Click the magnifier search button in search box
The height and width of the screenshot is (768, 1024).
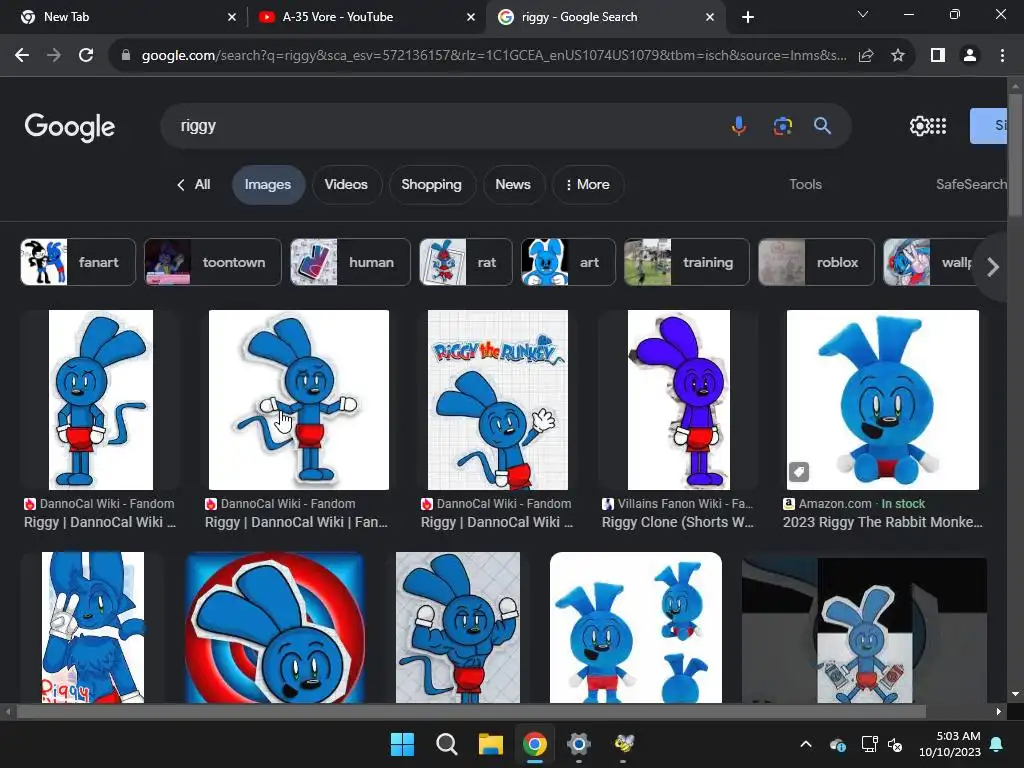[822, 125]
